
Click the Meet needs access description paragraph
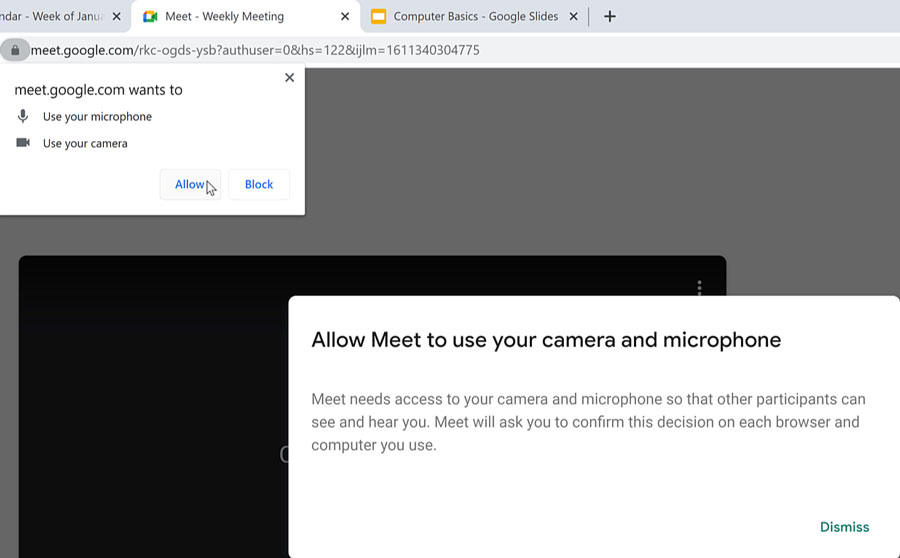coord(588,422)
